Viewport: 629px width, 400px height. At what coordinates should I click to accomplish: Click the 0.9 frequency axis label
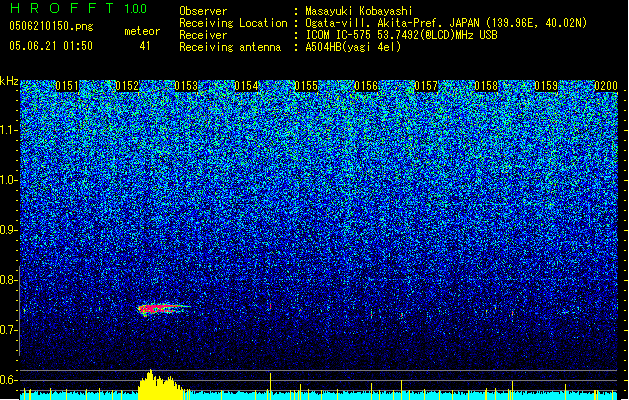point(8,230)
